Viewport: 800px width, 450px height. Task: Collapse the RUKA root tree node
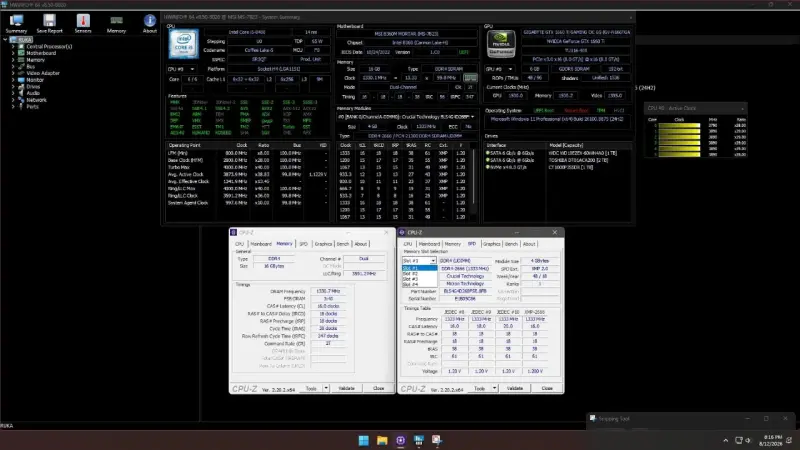[6, 39]
